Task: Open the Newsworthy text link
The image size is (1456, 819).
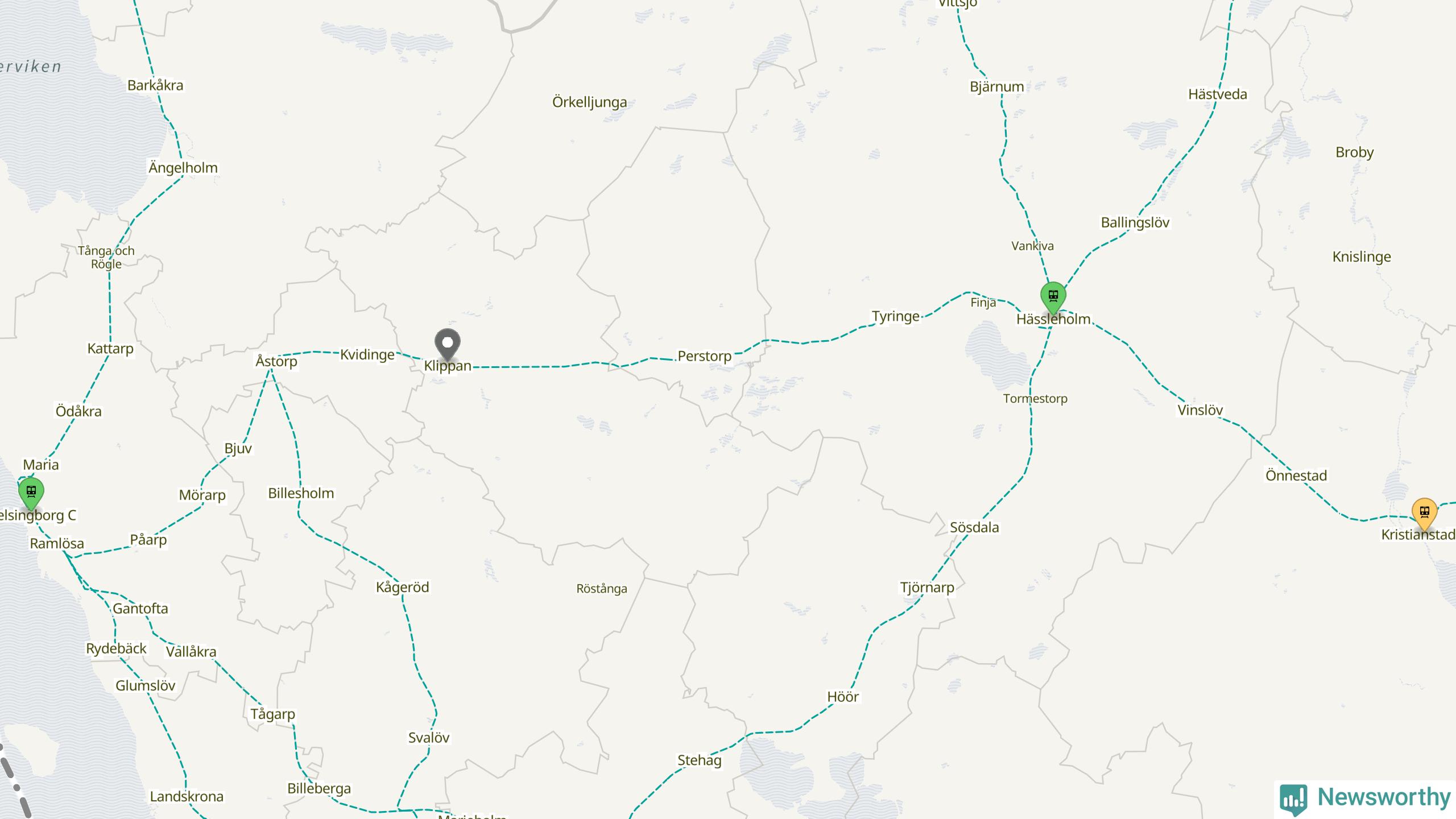Action: (x=1384, y=797)
